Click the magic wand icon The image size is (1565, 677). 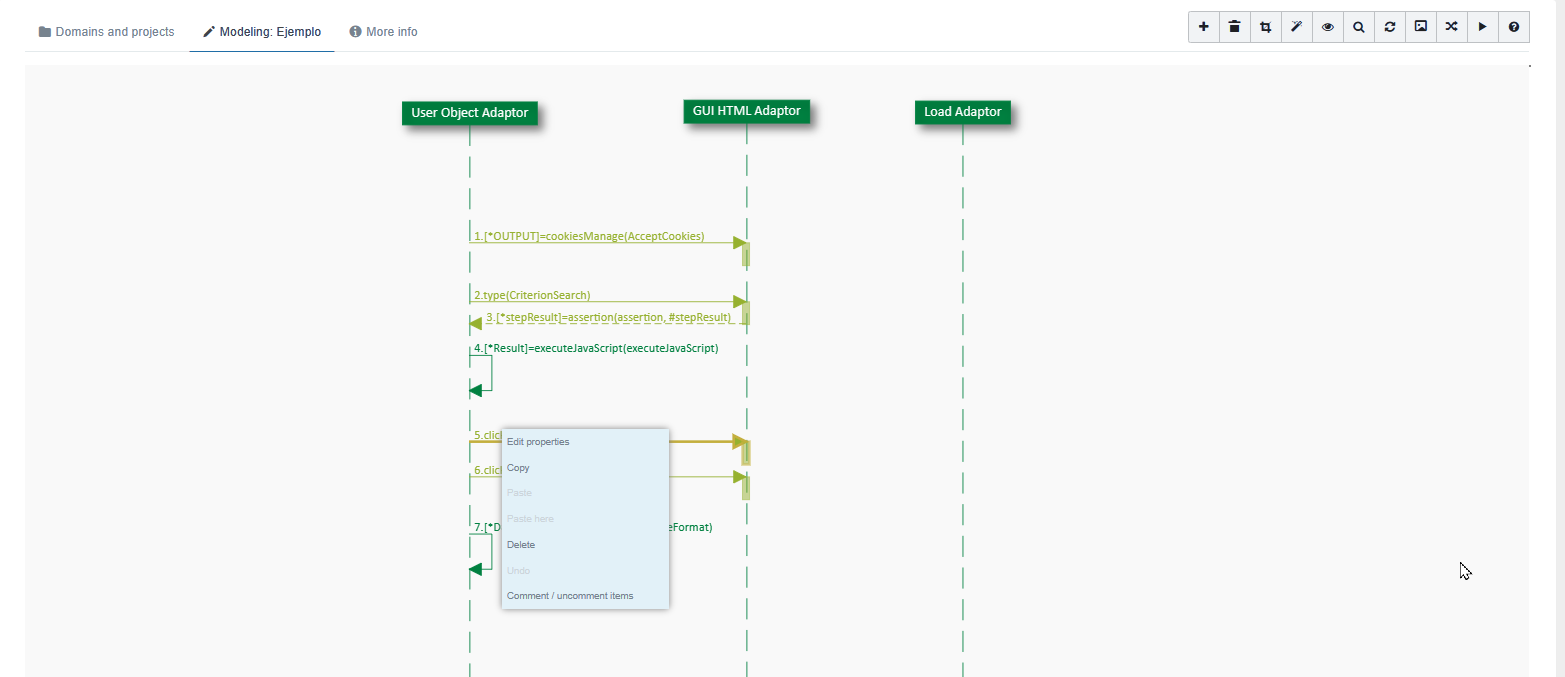[x=1296, y=27]
